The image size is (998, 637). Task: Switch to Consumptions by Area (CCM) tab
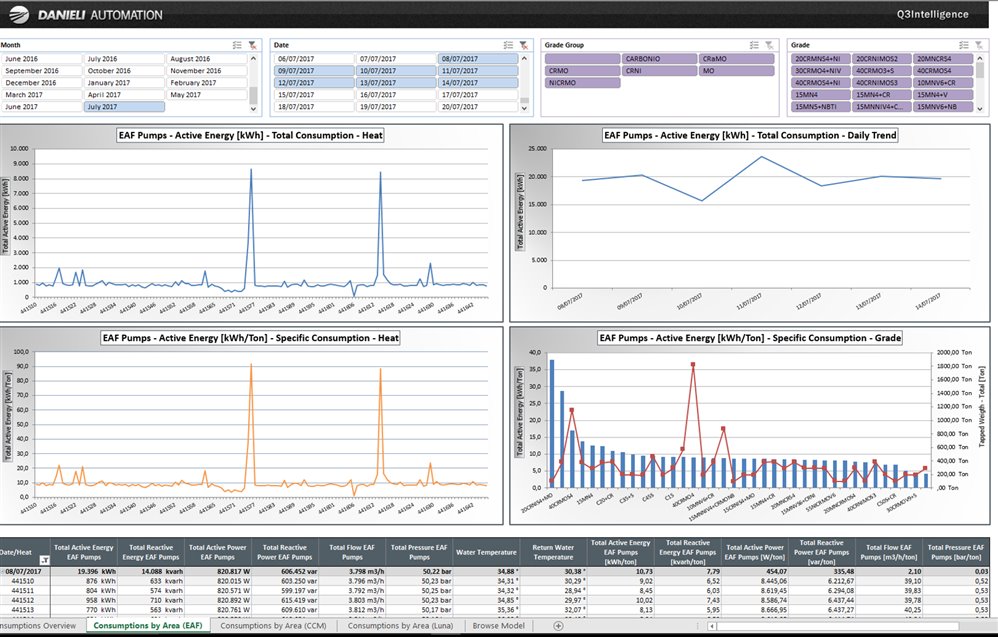tap(273, 626)
